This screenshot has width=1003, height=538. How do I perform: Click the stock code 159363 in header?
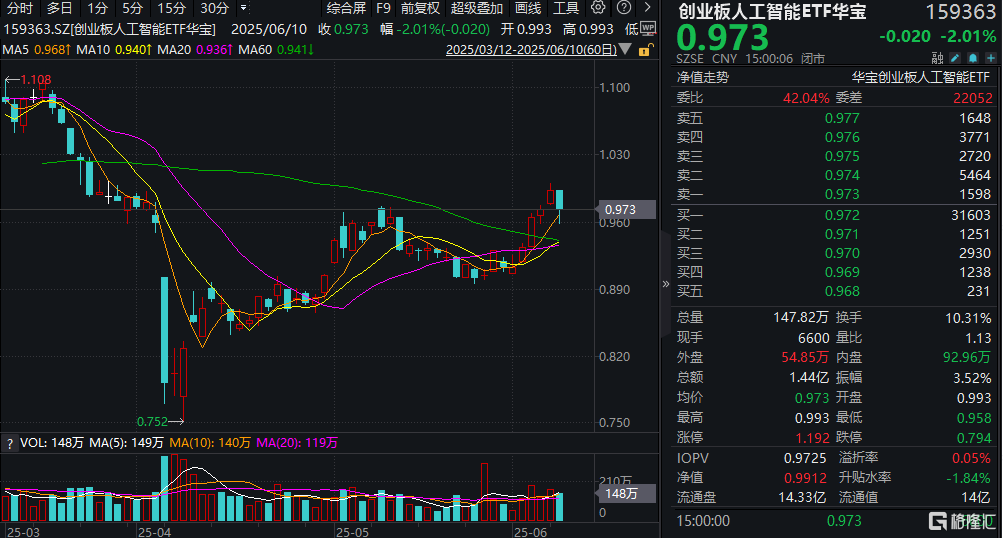point(961,12)
